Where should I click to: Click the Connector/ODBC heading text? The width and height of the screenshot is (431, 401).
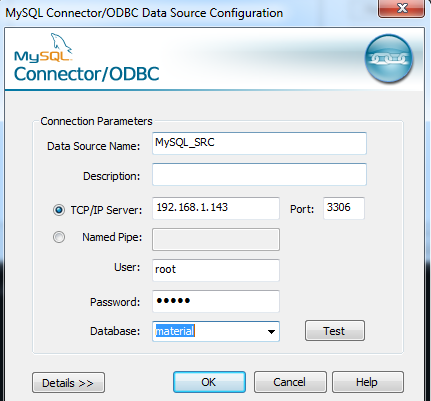[87, 74]
